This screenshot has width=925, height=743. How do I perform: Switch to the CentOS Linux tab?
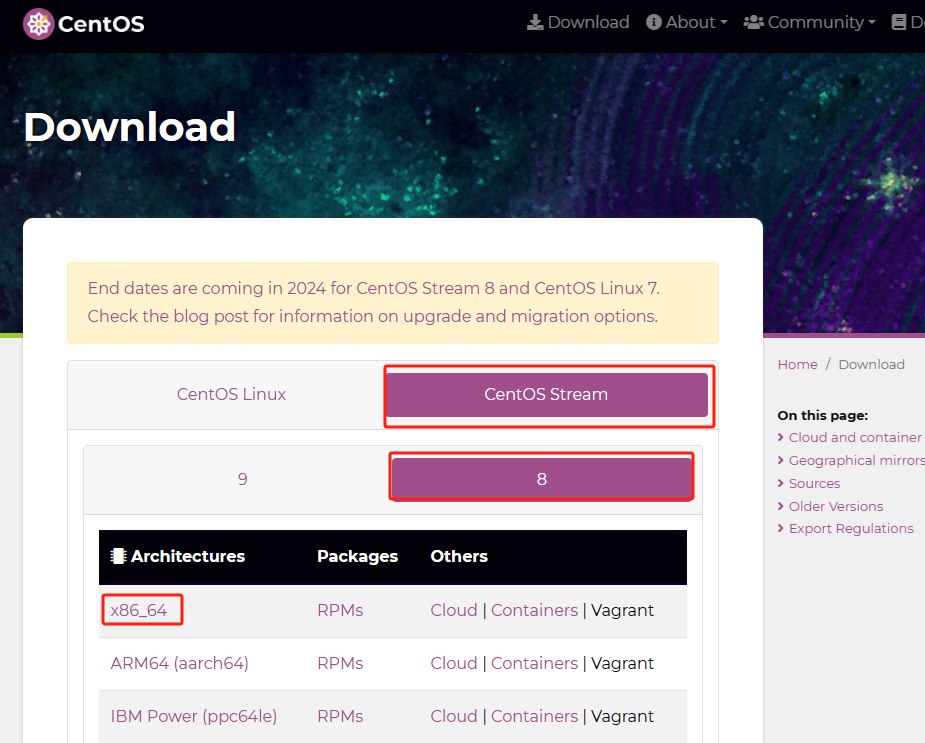point(231,394)
